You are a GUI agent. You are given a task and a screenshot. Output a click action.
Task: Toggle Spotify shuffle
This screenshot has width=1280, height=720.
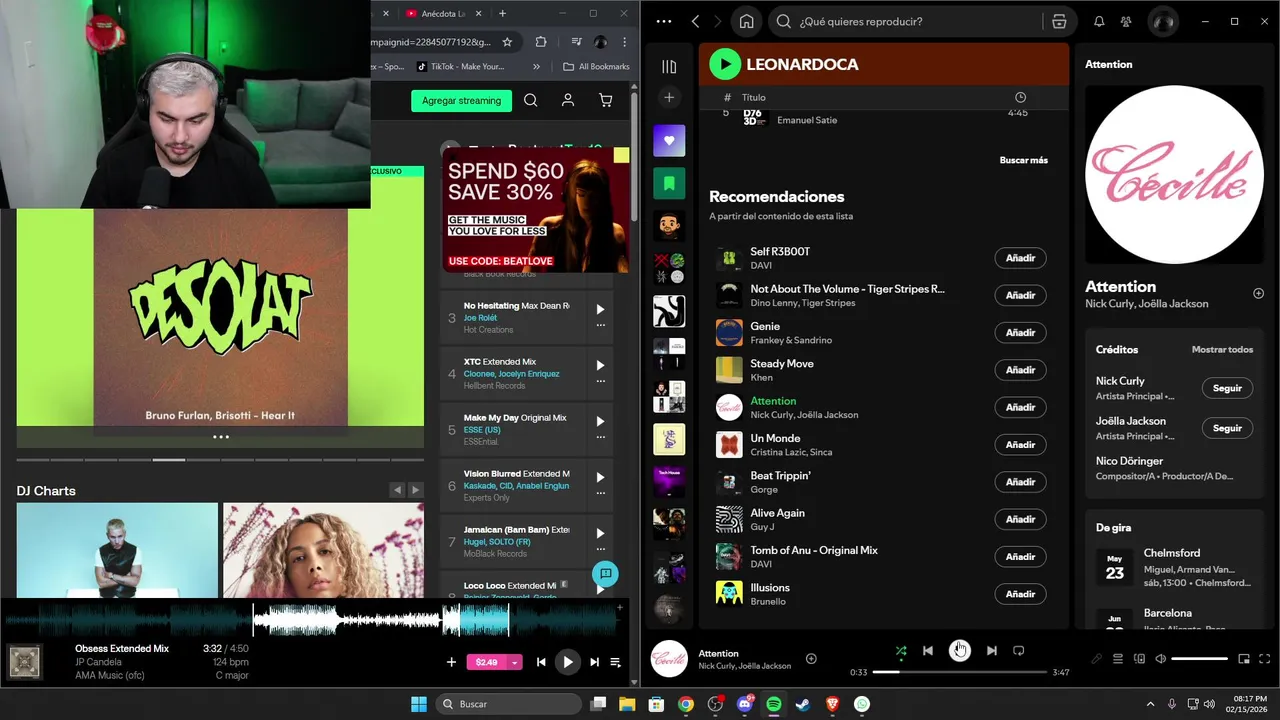pos(900,651)
